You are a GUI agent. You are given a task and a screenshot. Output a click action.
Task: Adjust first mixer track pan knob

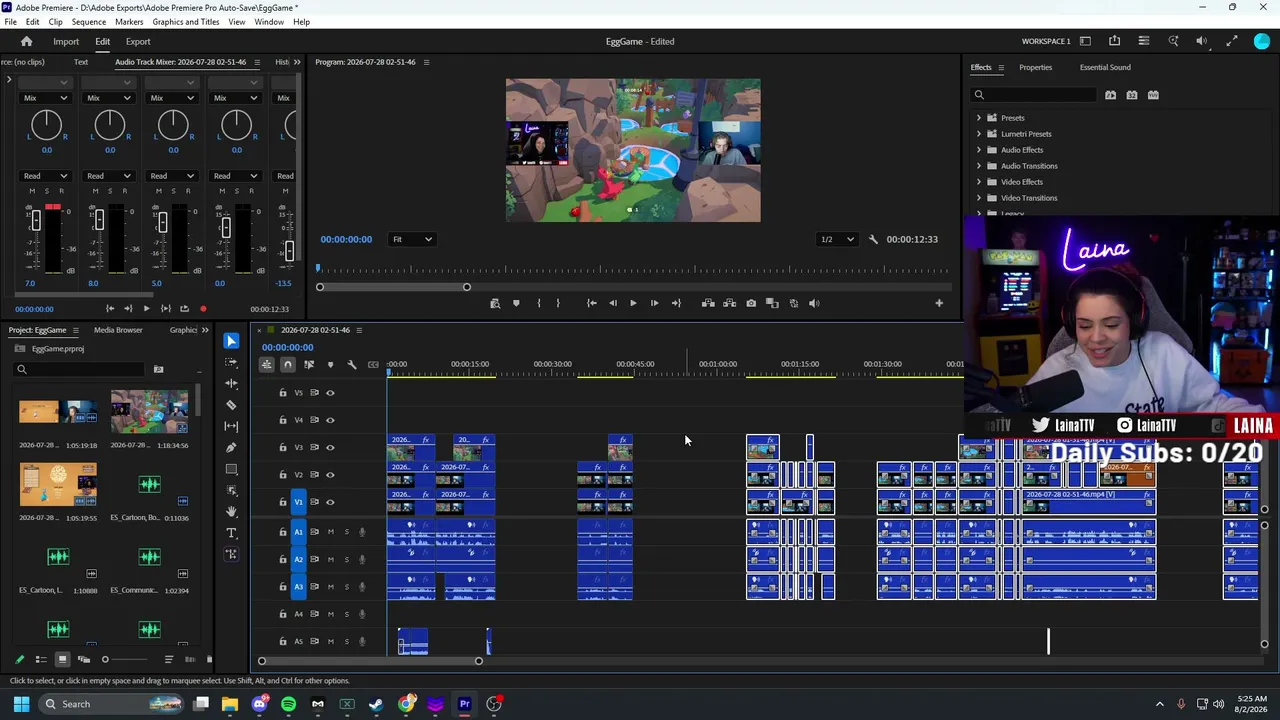46,125
